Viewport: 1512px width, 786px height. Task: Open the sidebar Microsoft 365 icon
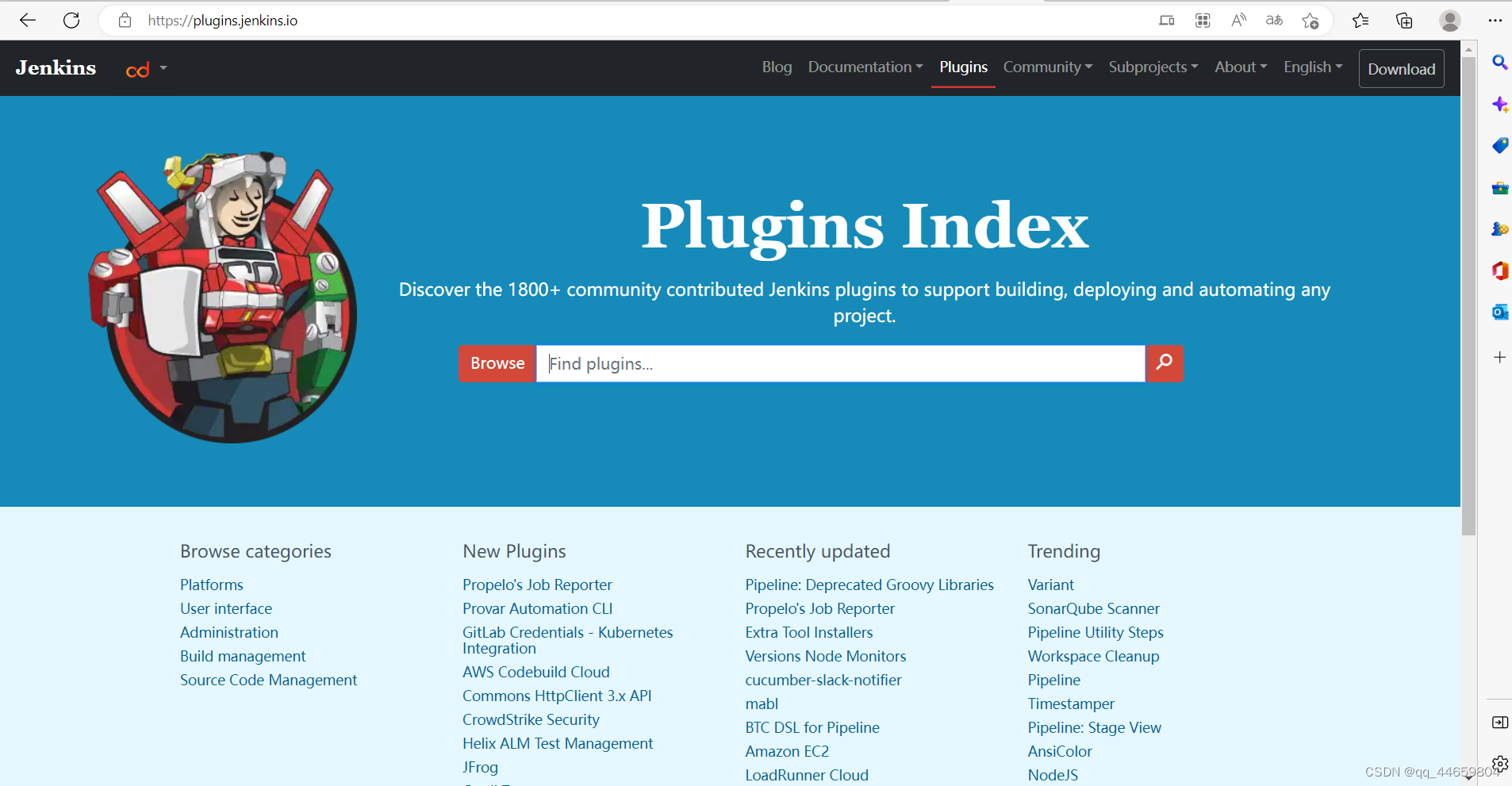tap(1499, 270)
